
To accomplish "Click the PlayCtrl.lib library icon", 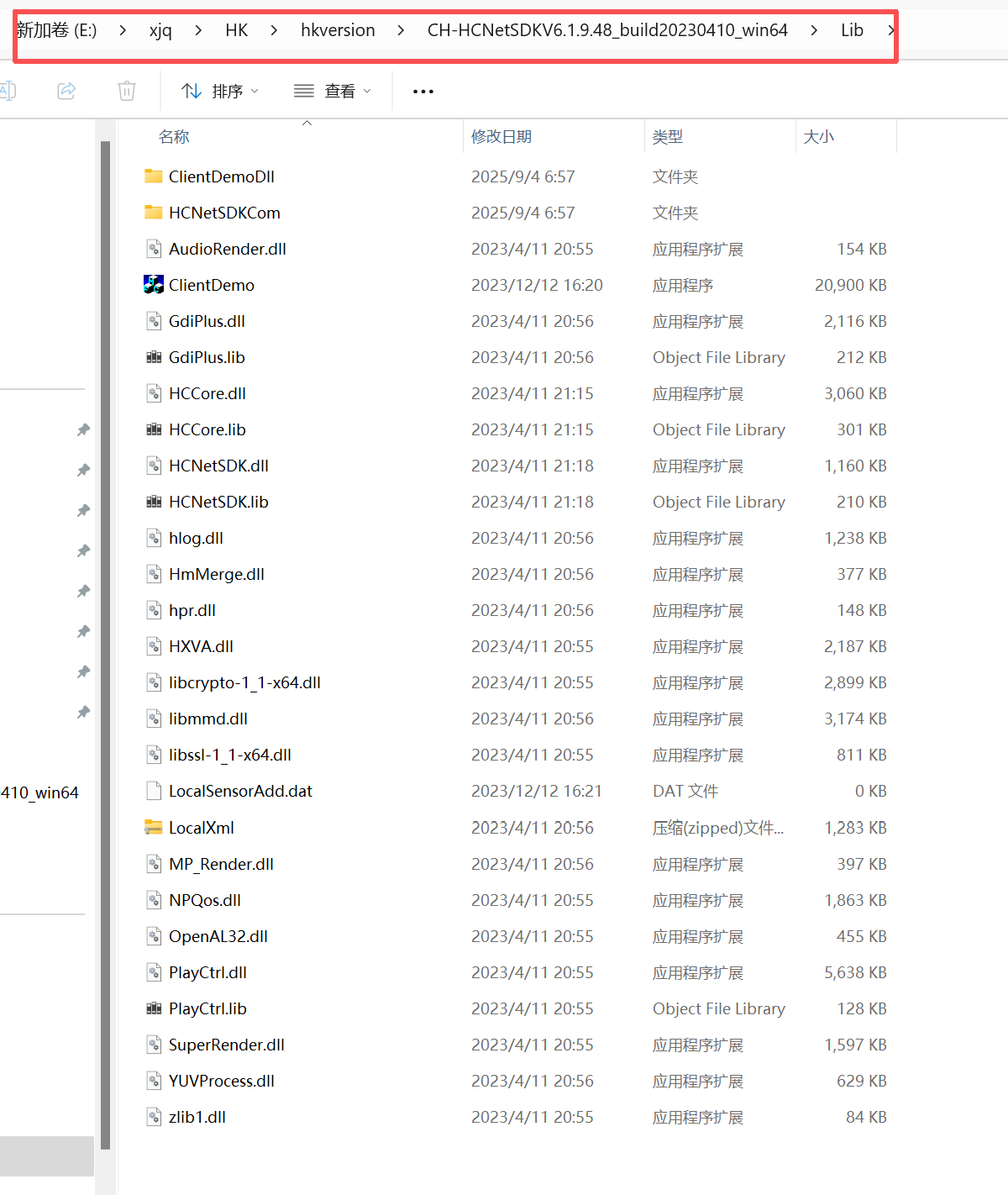I will coord(154,1008).
